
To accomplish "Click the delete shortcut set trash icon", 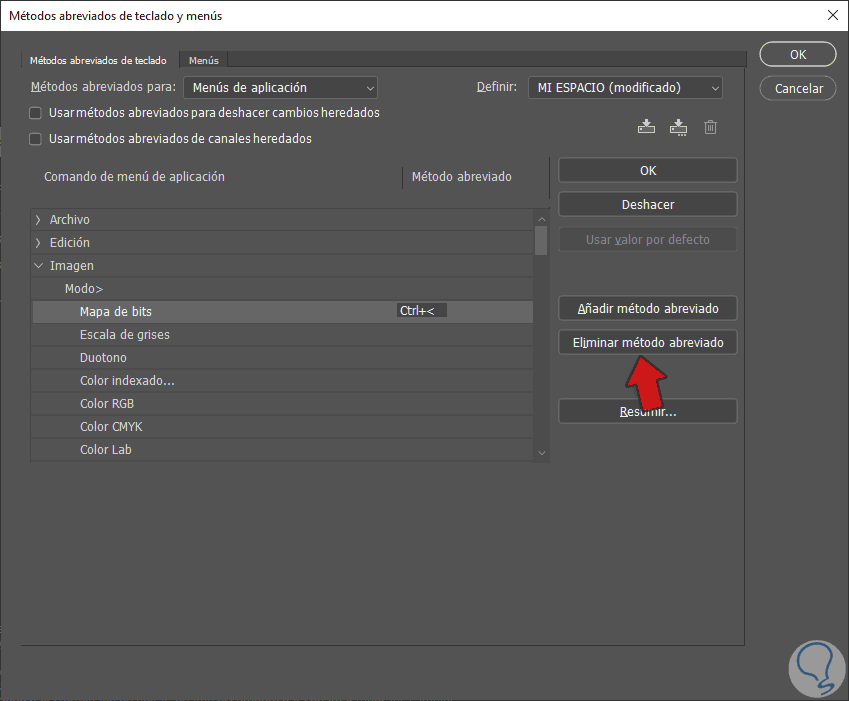I will point(710,127).
